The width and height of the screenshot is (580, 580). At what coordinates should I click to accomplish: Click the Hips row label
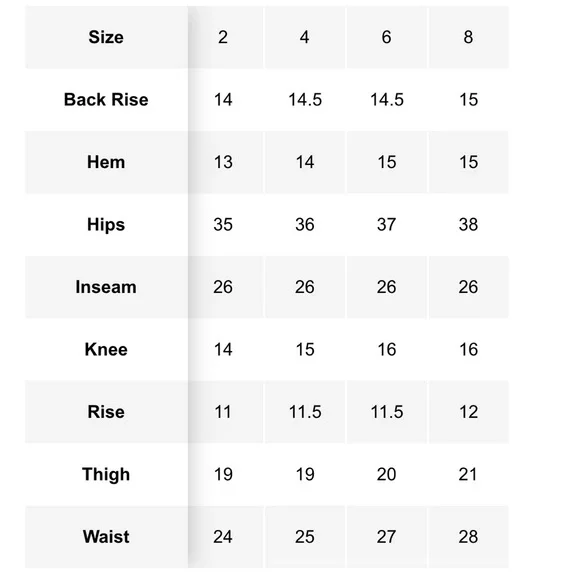(x=106, y=225)
